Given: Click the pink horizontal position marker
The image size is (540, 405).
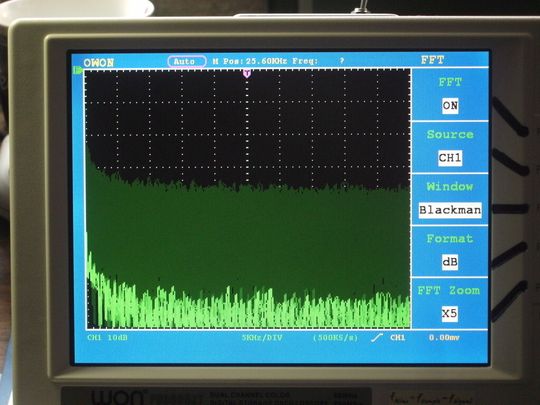Looking at the screenshot, I should pos(247,73).
